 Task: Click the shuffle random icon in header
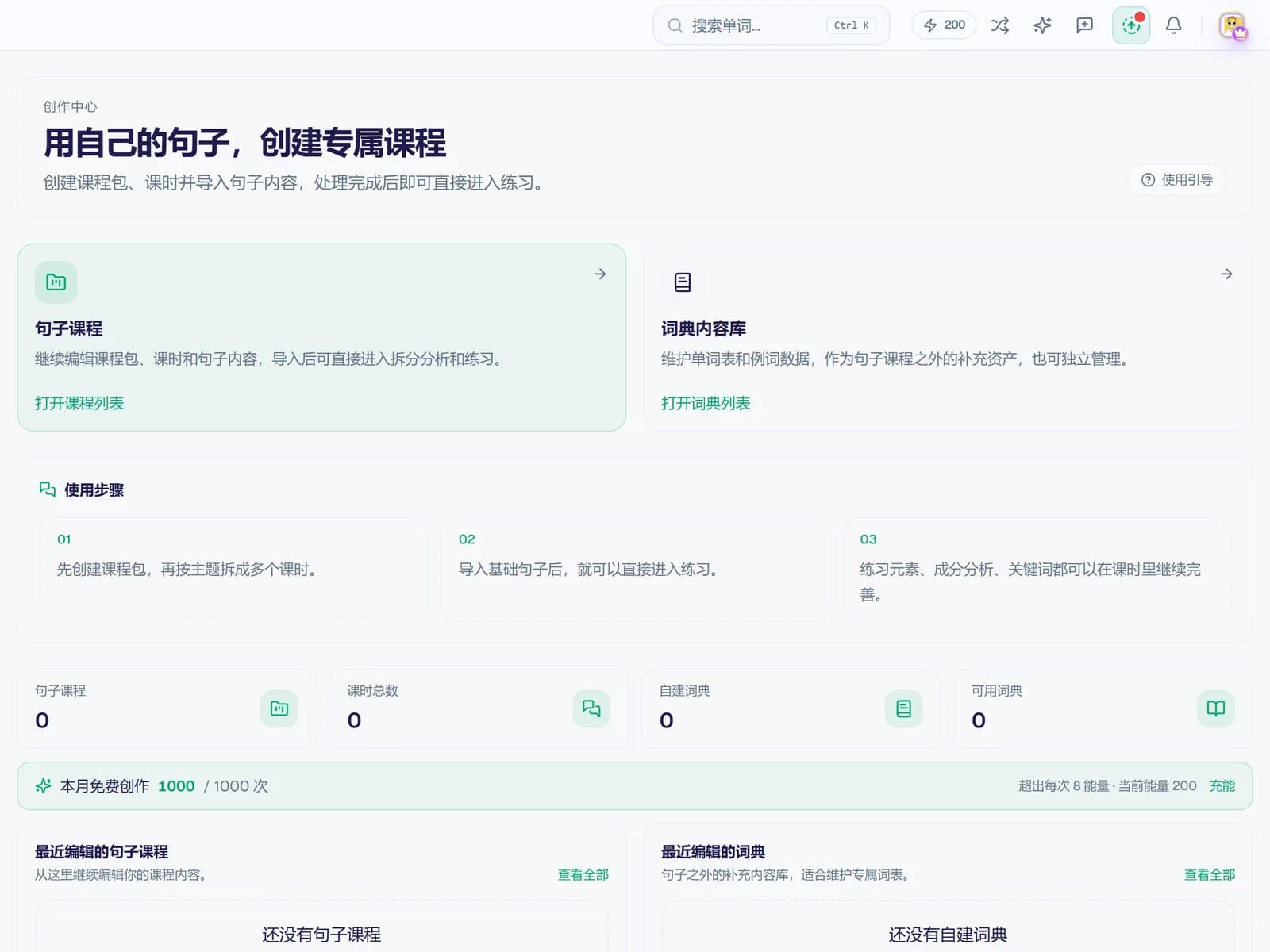pyautogui.click(x=1000, y=25)
